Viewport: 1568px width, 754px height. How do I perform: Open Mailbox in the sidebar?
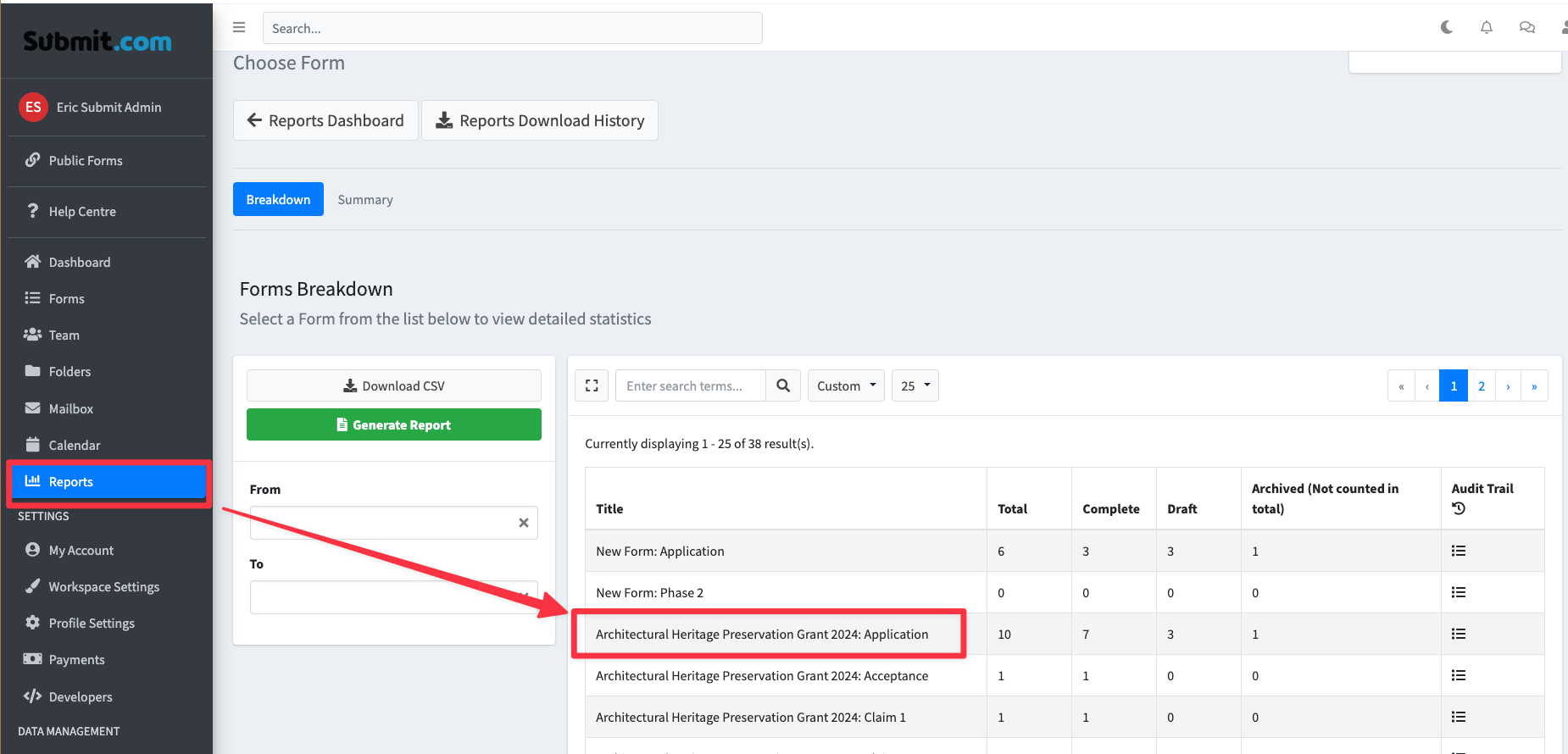pos(71,408)
